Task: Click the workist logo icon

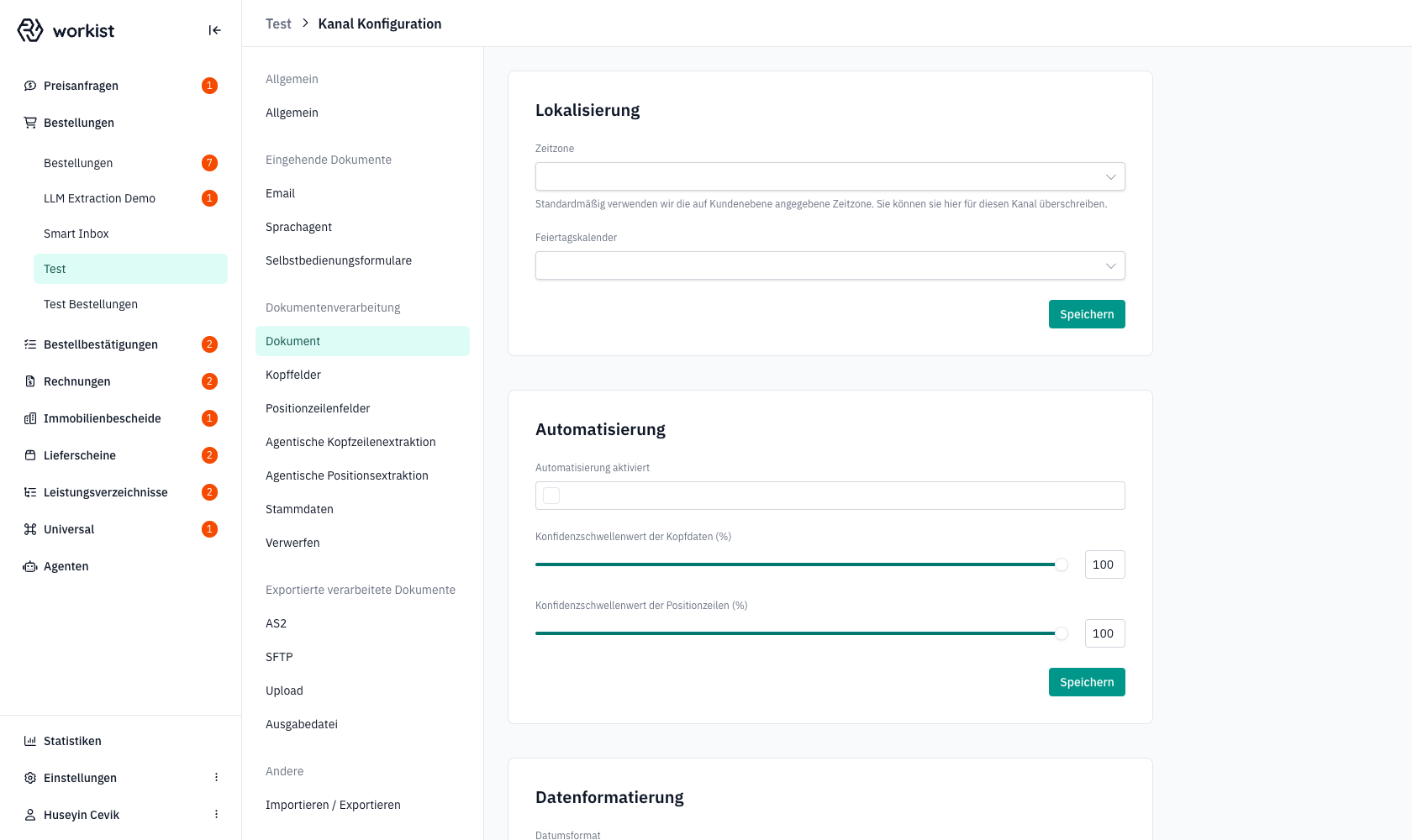Action: [30, 30]
